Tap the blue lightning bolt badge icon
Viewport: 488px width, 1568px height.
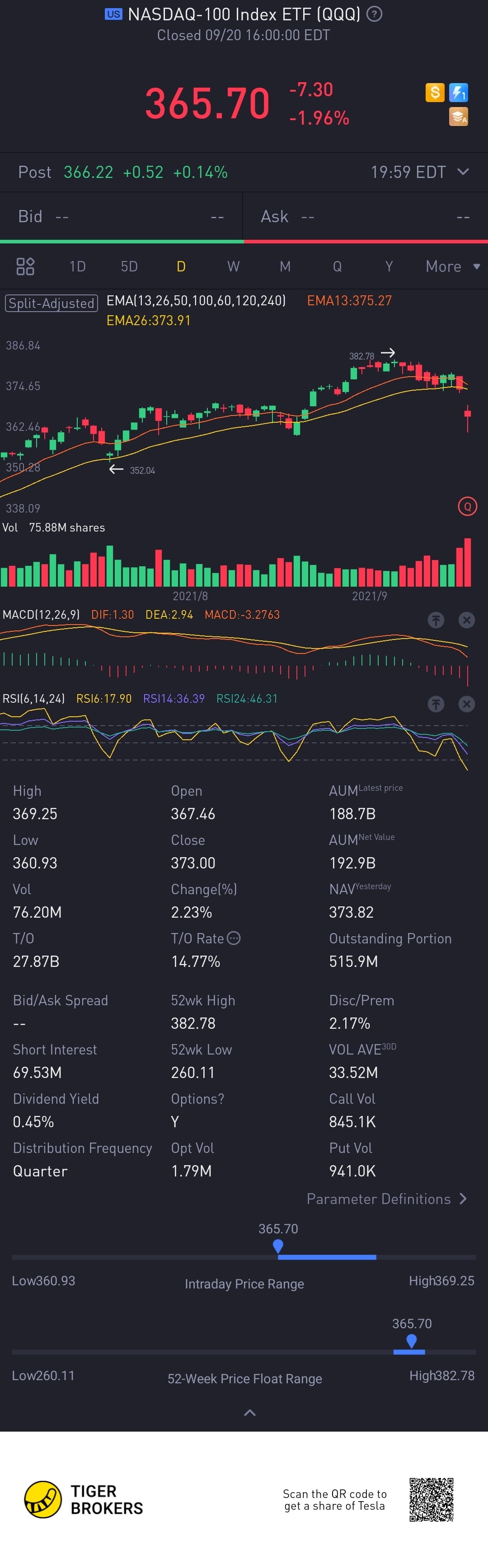click(x=458, y=93)
